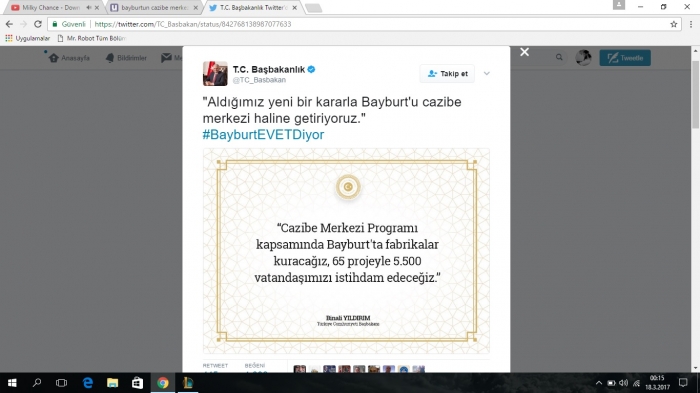Open File Explorer from taskbar
This screenshot has height=393, width=700.
[112, 383]
